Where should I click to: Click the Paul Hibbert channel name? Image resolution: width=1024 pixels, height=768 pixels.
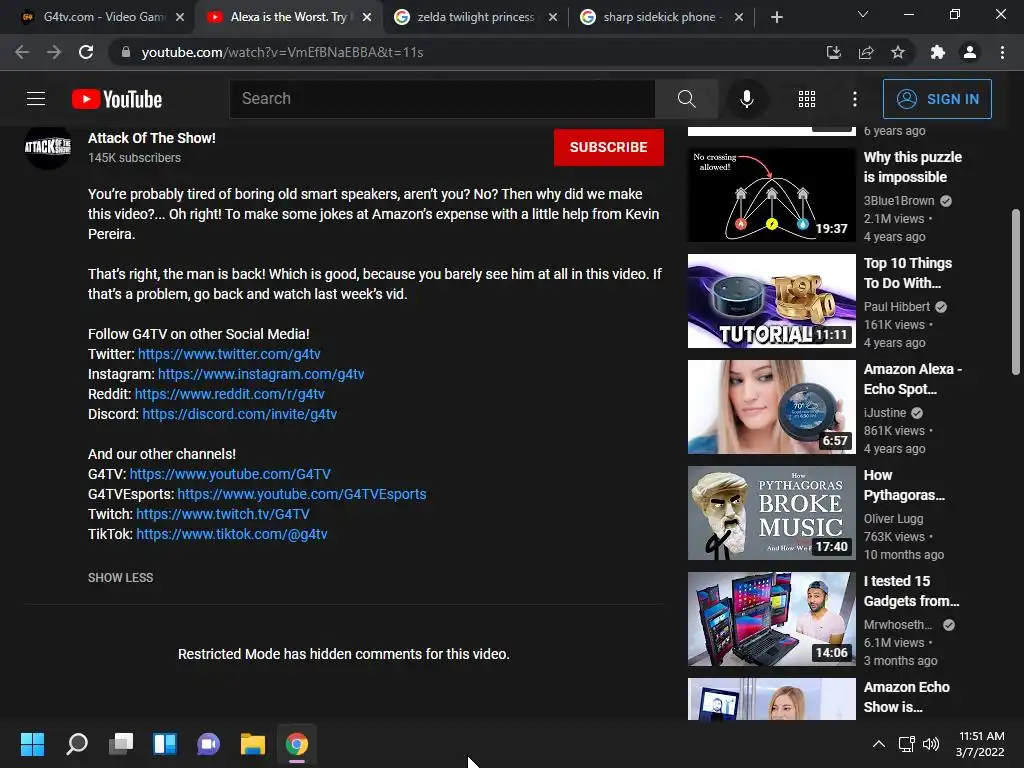point(897,306)
